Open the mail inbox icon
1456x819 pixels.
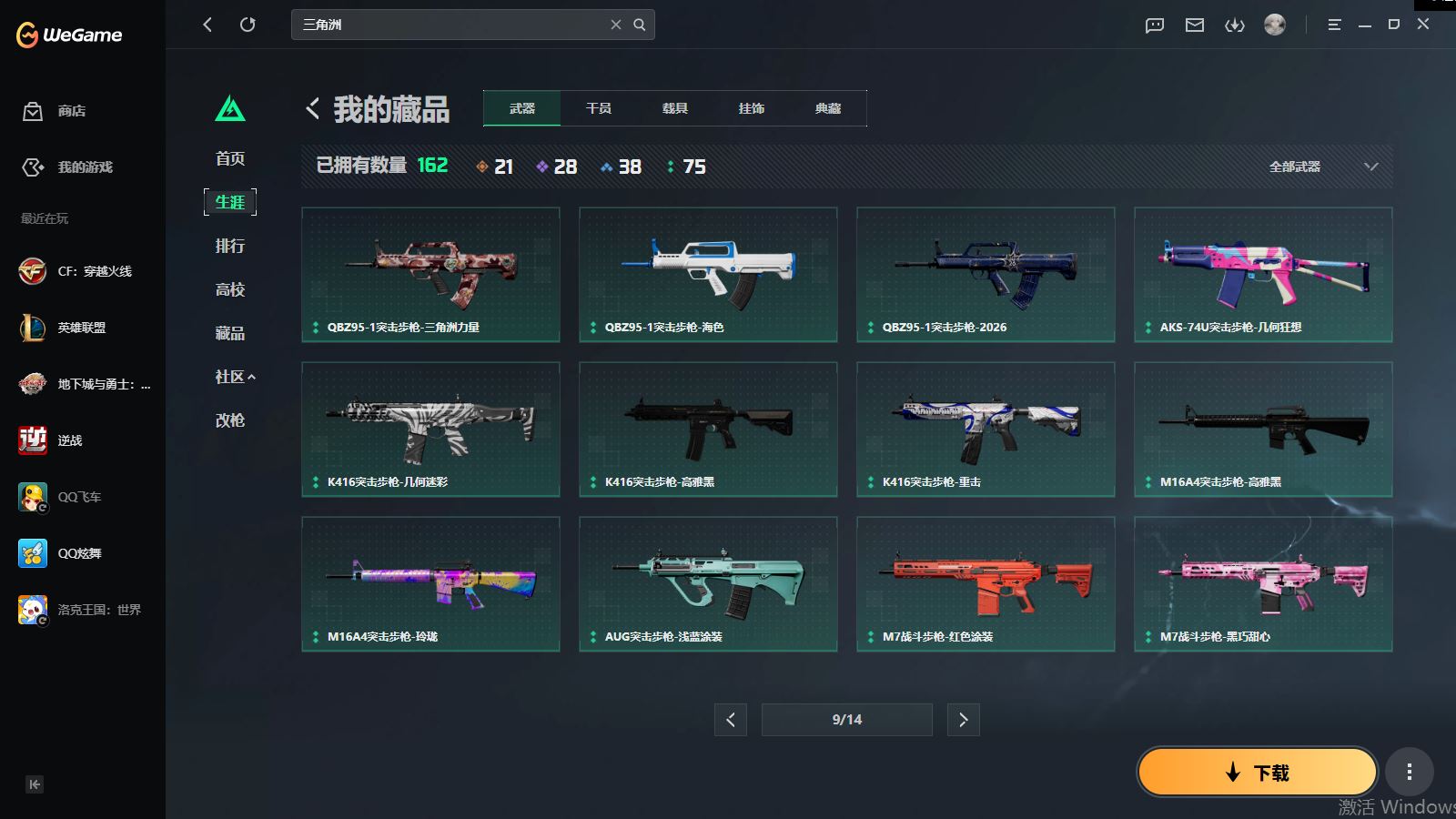tap(1195, 25)
